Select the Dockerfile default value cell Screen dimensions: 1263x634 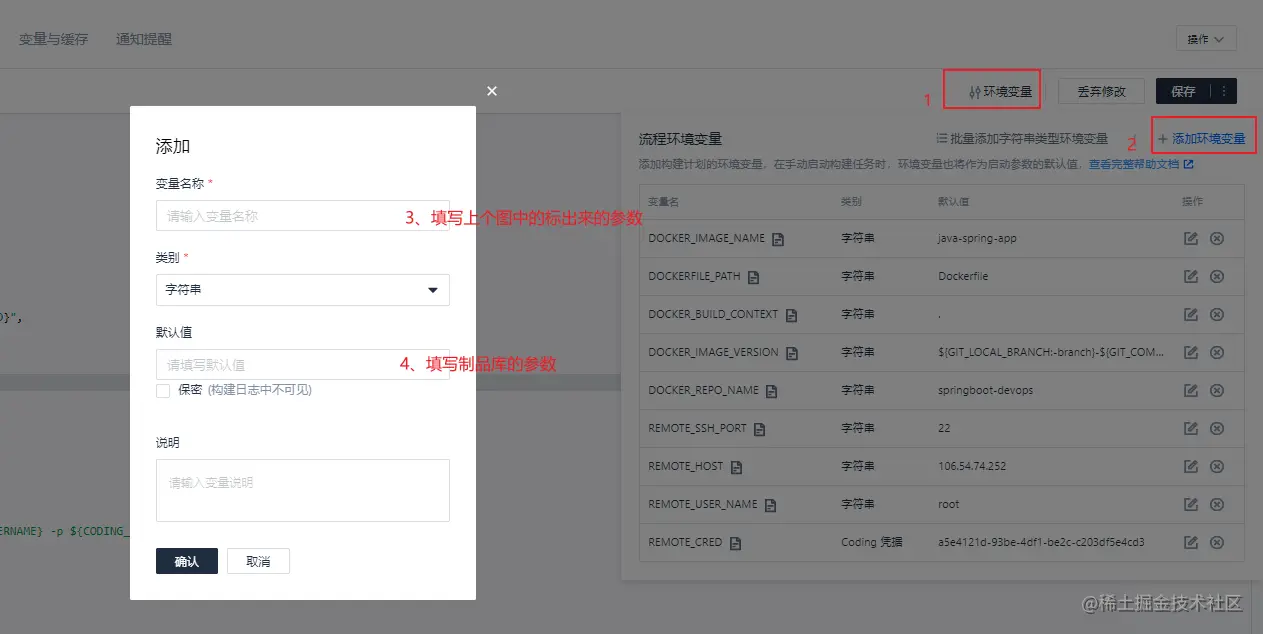coord(963,276)
